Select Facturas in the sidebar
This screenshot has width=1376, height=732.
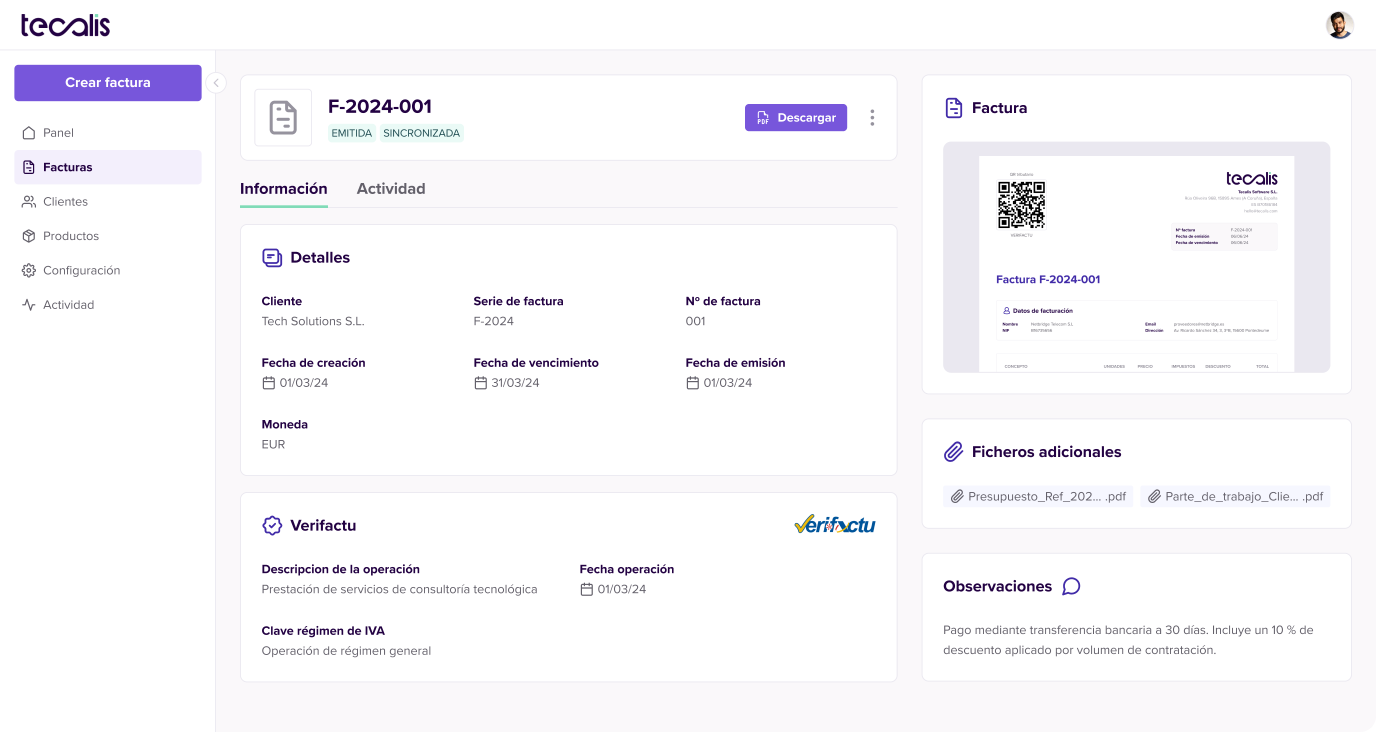coord(67,167)
